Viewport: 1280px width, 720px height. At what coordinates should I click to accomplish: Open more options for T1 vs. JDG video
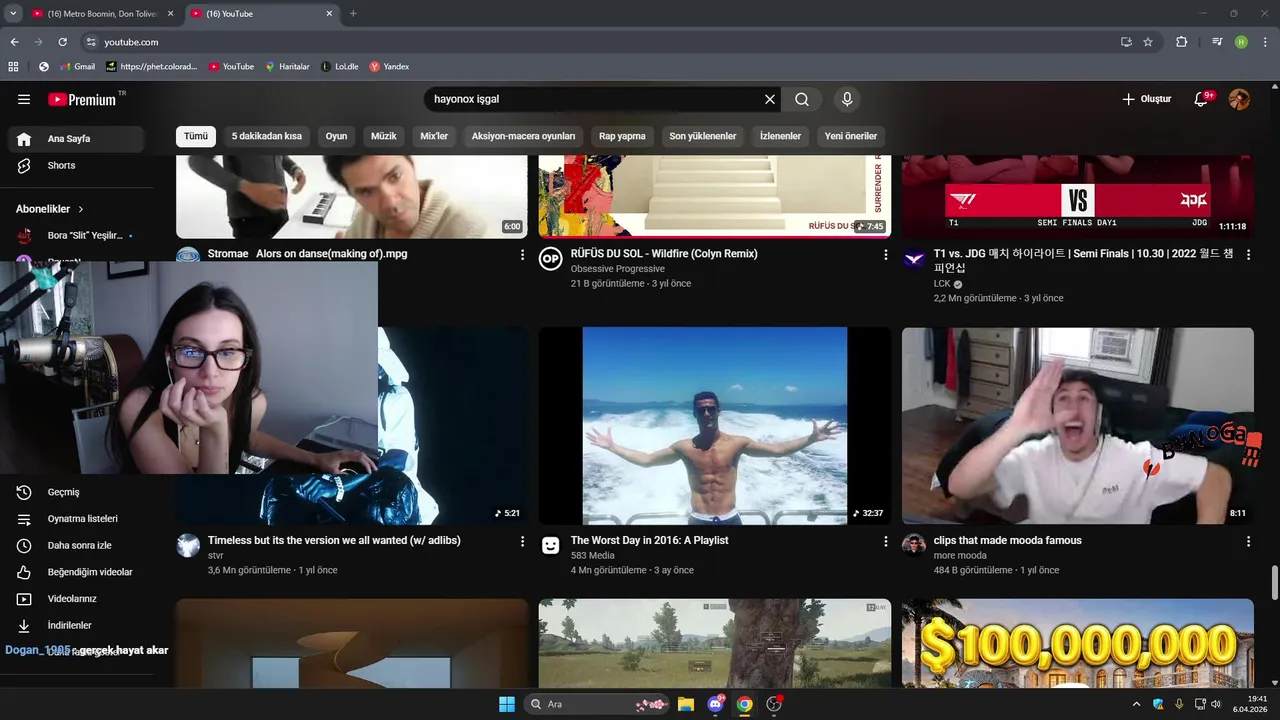point(1248,255)
